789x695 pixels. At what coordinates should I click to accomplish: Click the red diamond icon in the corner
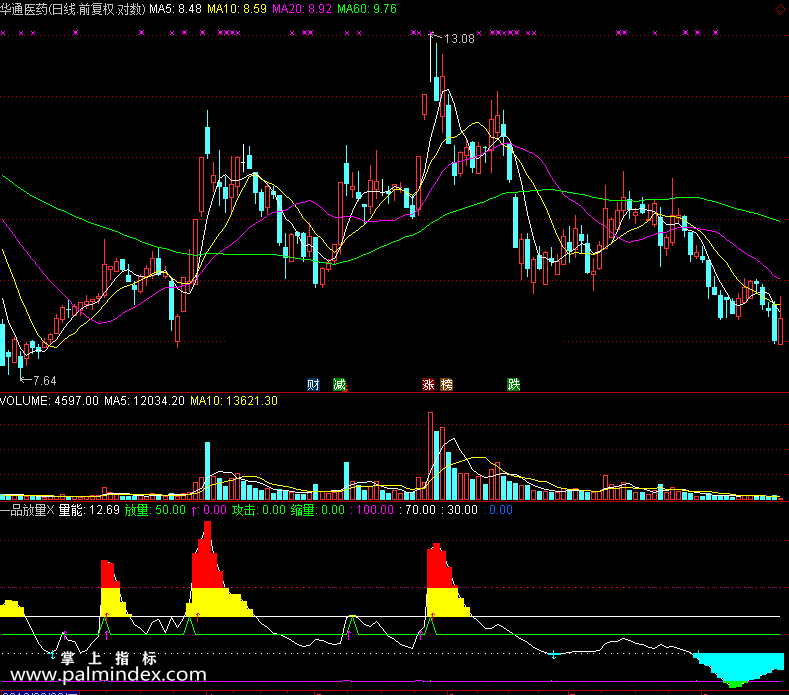781,9
